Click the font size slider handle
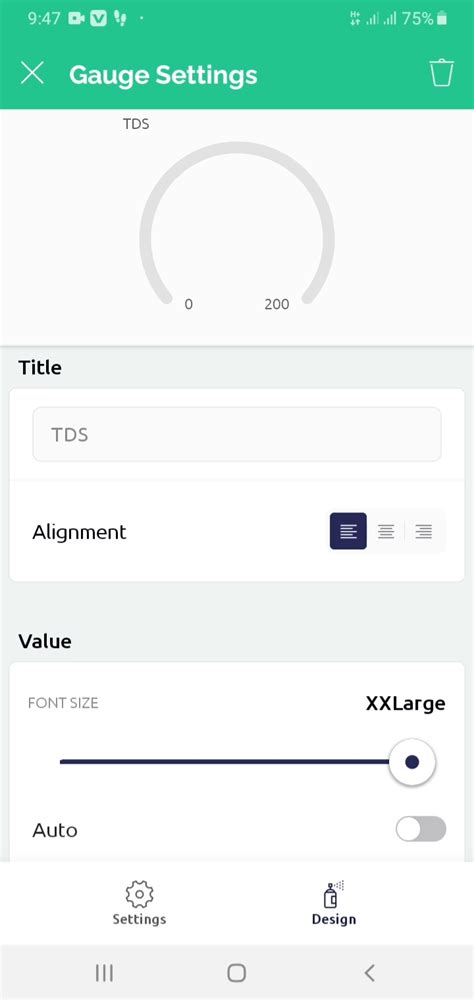The width and height of the screenshot is (474, 1000). 412,762
